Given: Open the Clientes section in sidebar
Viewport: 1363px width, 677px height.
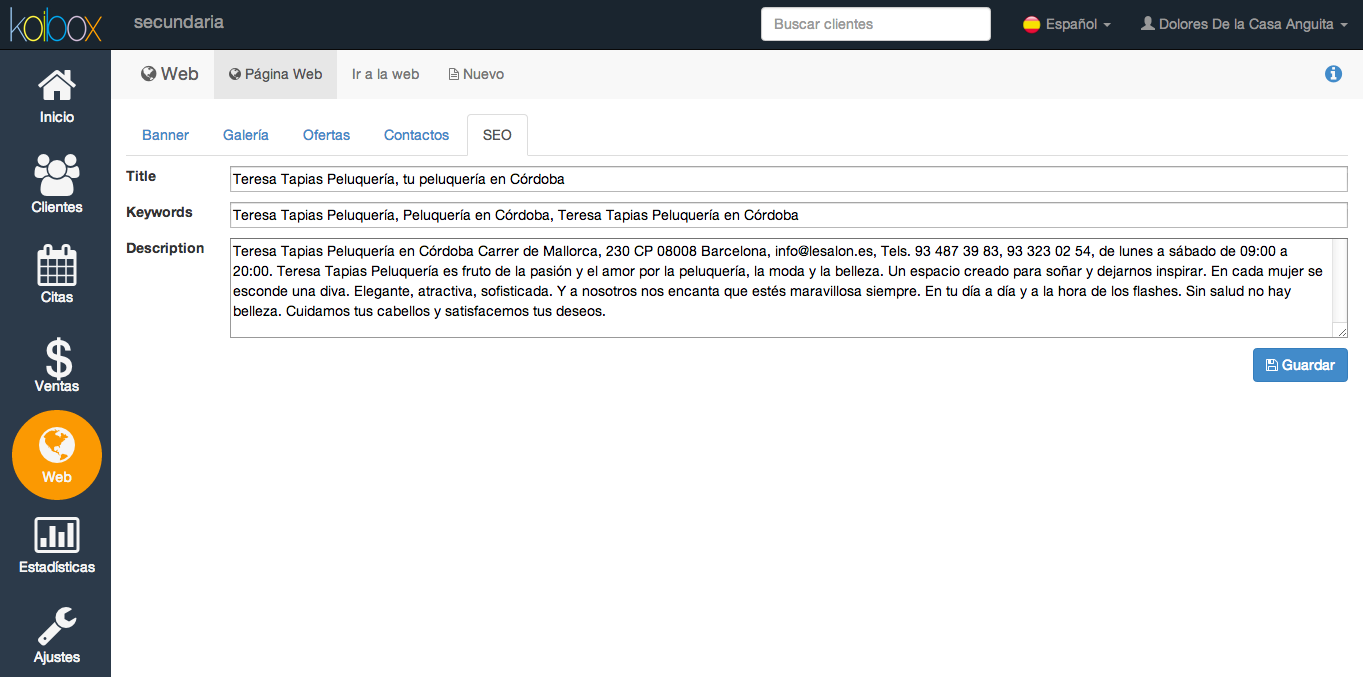Looking at the screenshot, I should pos(56,185).
